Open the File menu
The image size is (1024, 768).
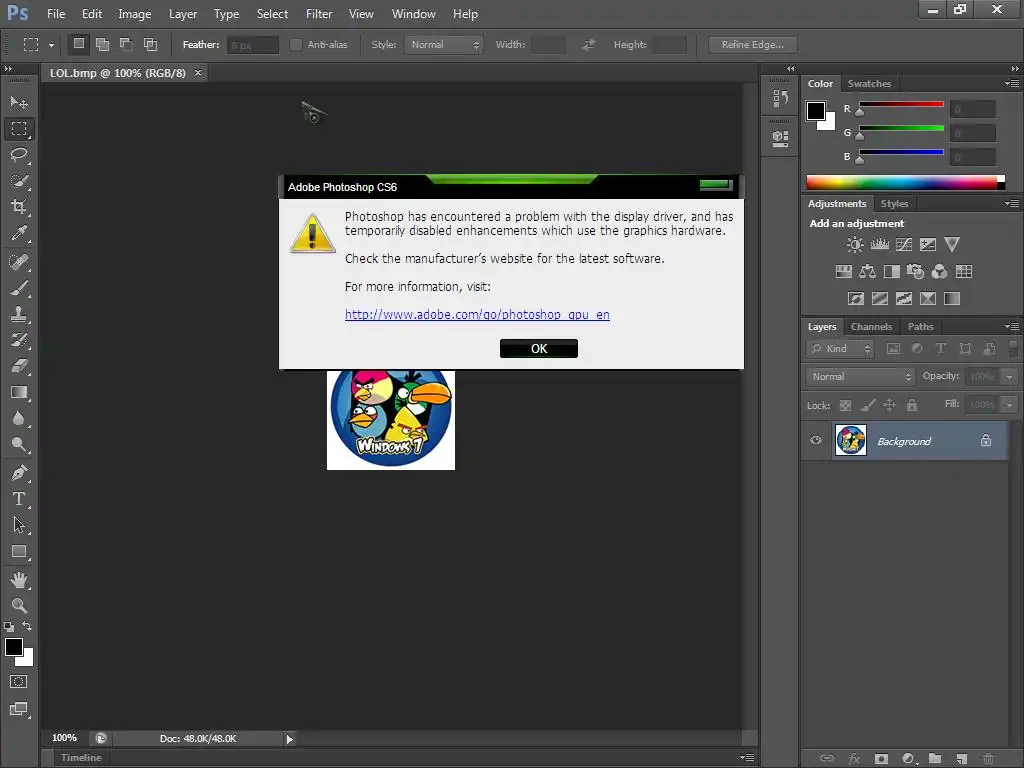pyautogui.click(x=56, y=14)
